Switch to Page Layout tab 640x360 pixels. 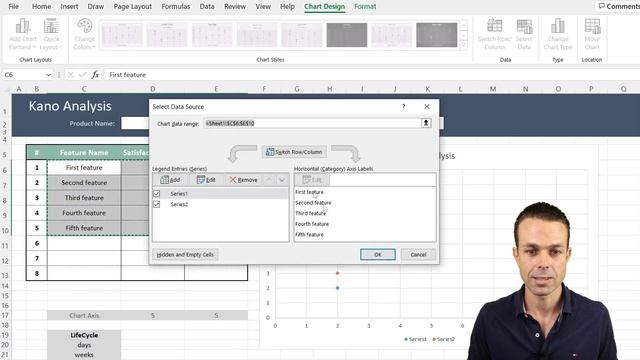(x=133, y=6)
